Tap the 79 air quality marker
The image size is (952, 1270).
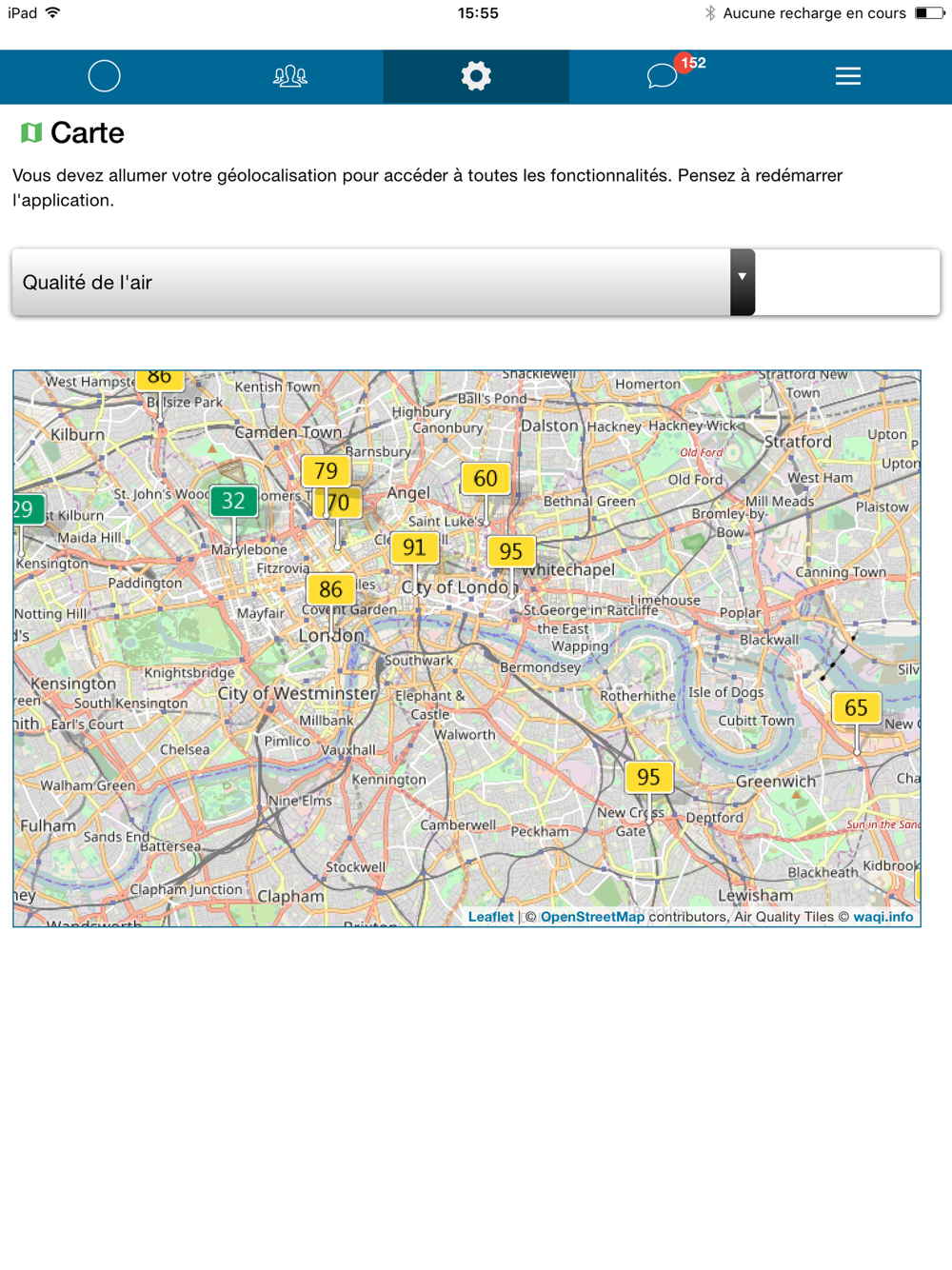coord(326,470)
